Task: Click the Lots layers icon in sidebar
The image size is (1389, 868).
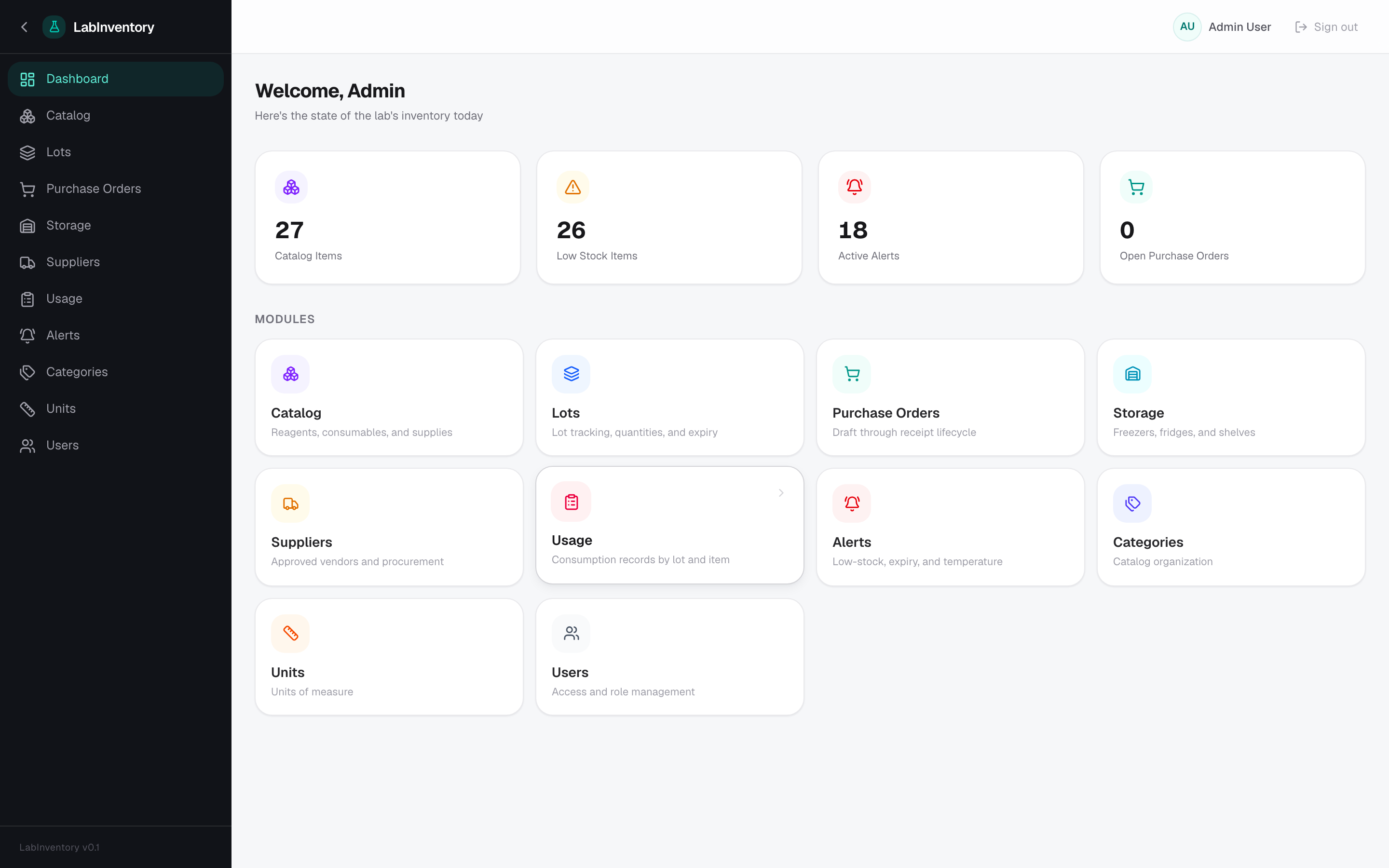Action: [27, 153]
